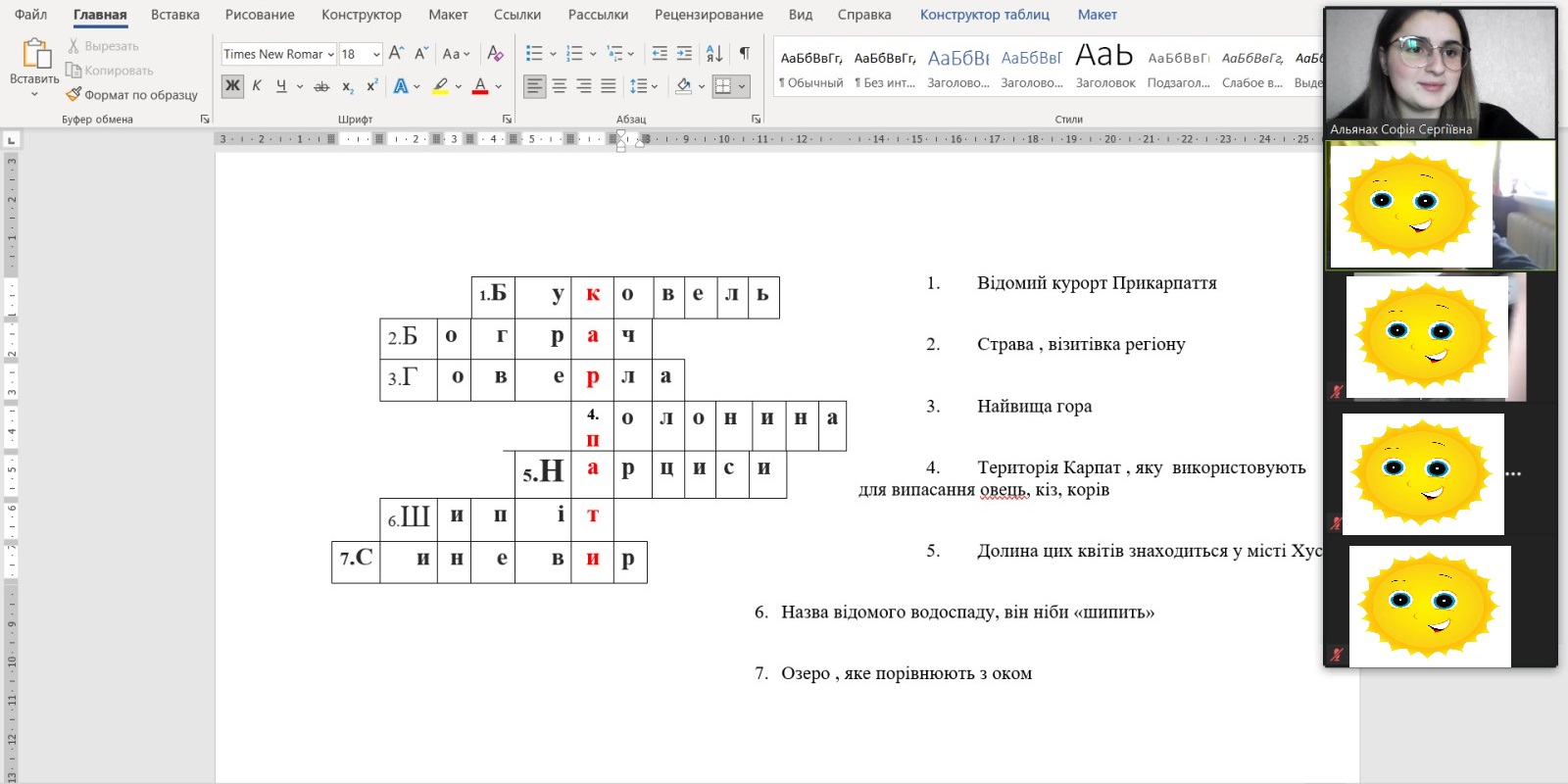The height and width of the screenshot is (784, 1568).
Task: Apply the red font color A icon
Action: [480, 86]
